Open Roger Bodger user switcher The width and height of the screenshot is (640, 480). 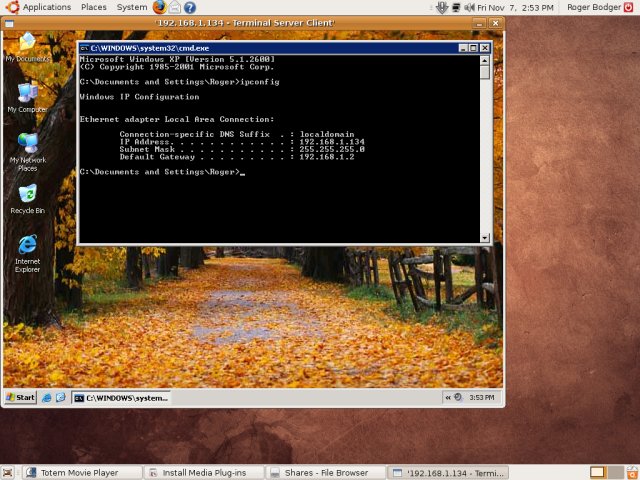[594, 7]
